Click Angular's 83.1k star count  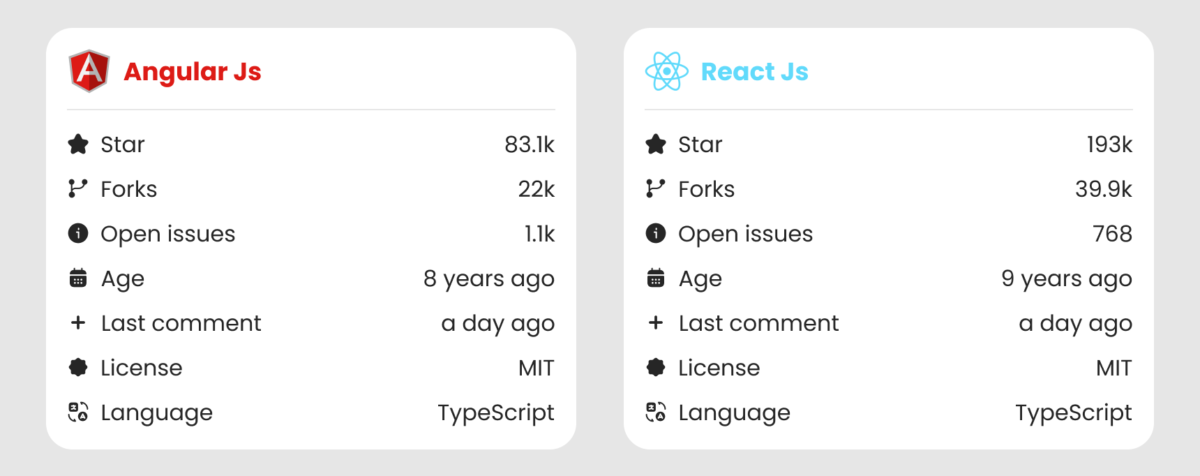tap(529, 145)
